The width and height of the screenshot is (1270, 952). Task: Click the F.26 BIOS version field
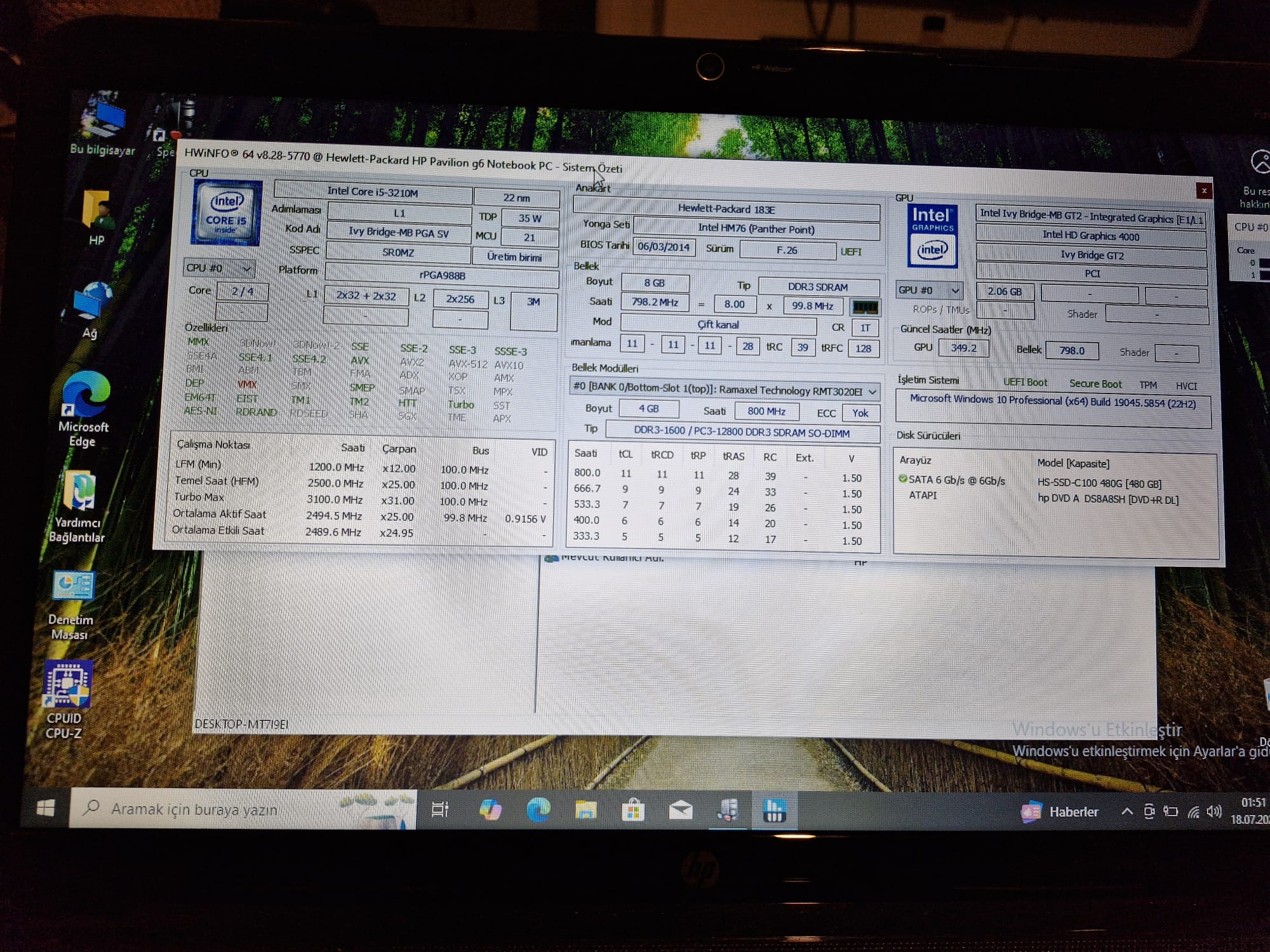(x=787, y=251)
